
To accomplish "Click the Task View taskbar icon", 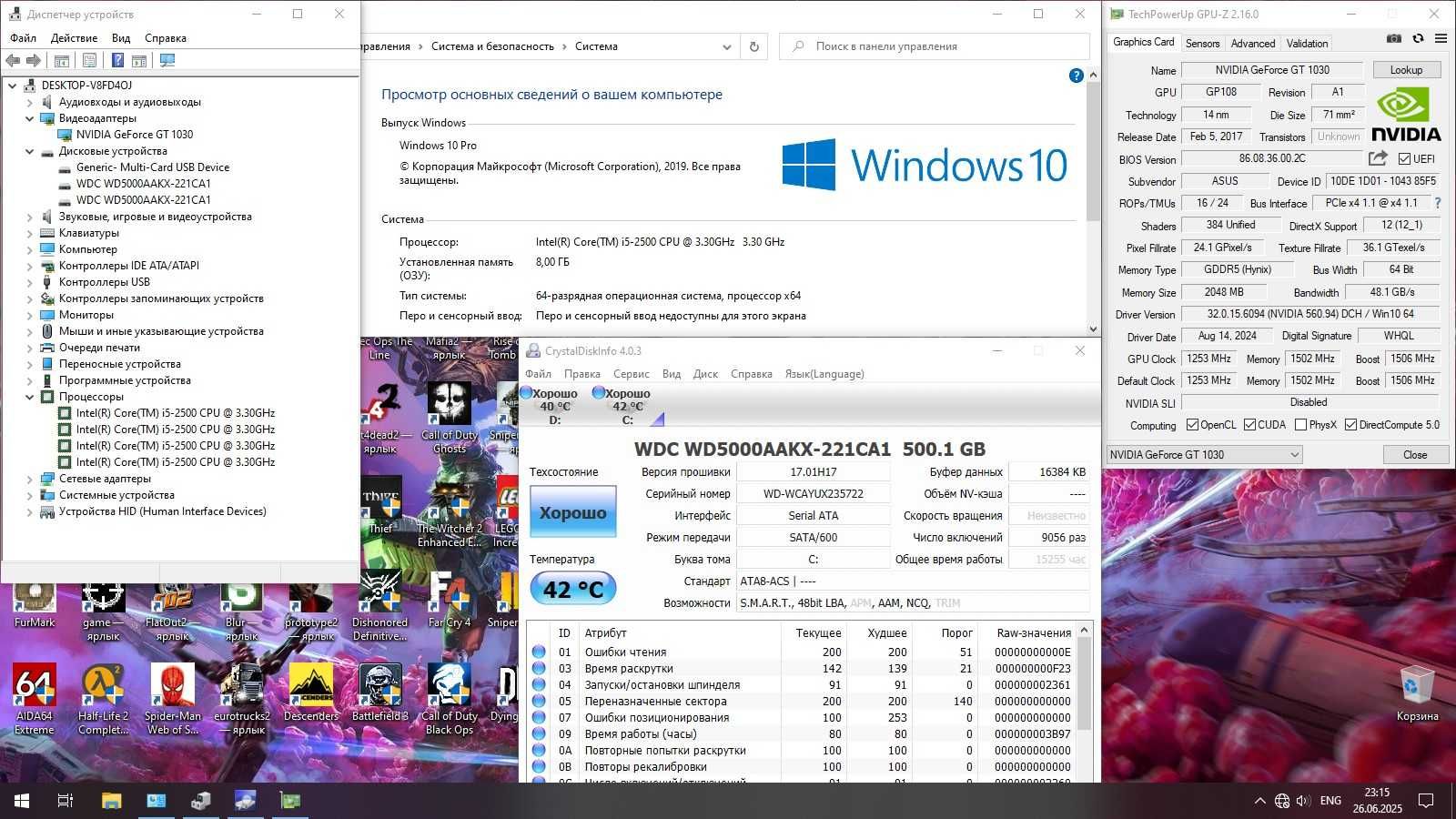I will coord(66,801).
